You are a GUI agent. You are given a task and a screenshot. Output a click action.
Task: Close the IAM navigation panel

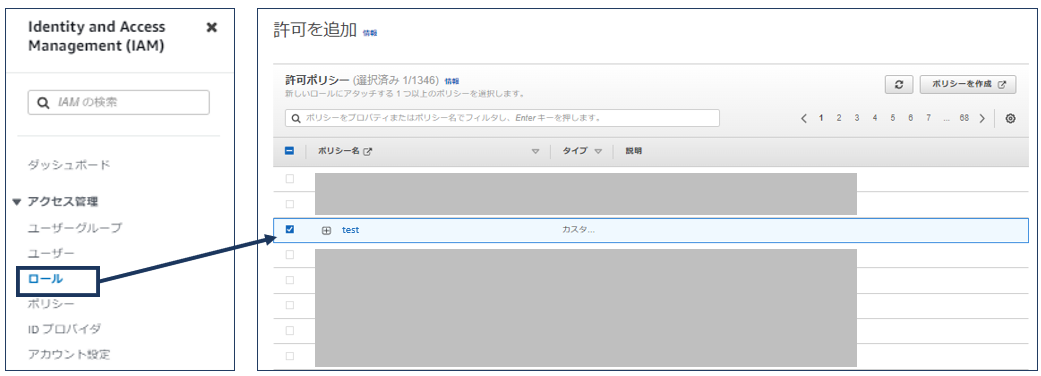click(212, 27)
